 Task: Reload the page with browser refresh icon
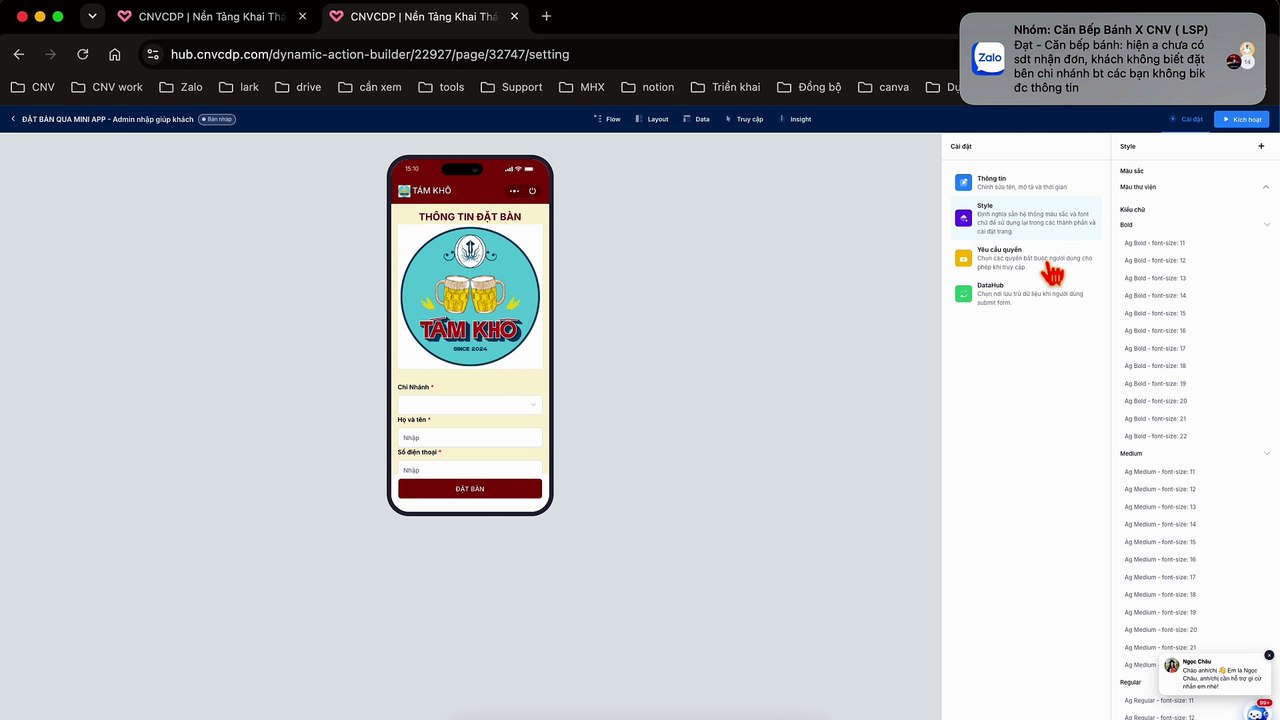coord(83,54)
